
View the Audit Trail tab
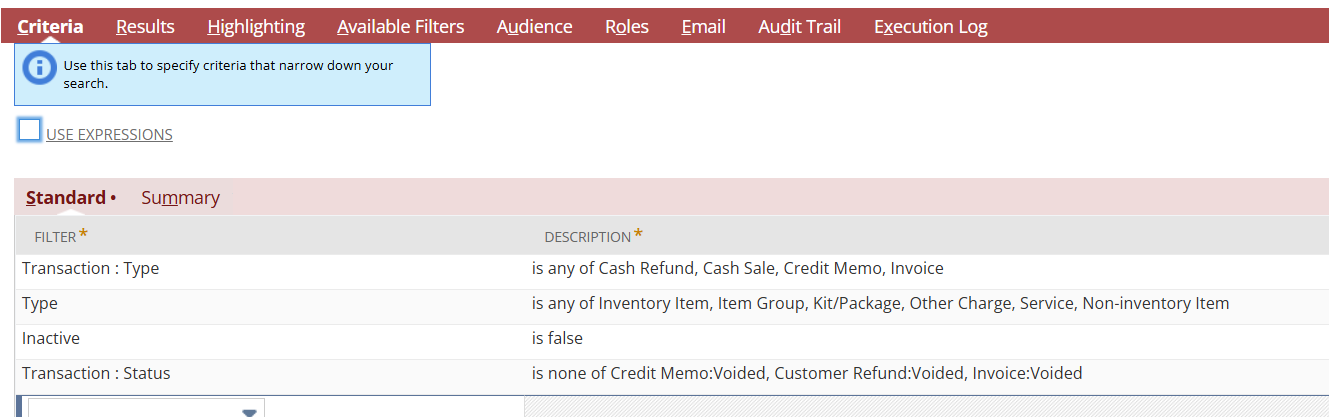point(799,27)
